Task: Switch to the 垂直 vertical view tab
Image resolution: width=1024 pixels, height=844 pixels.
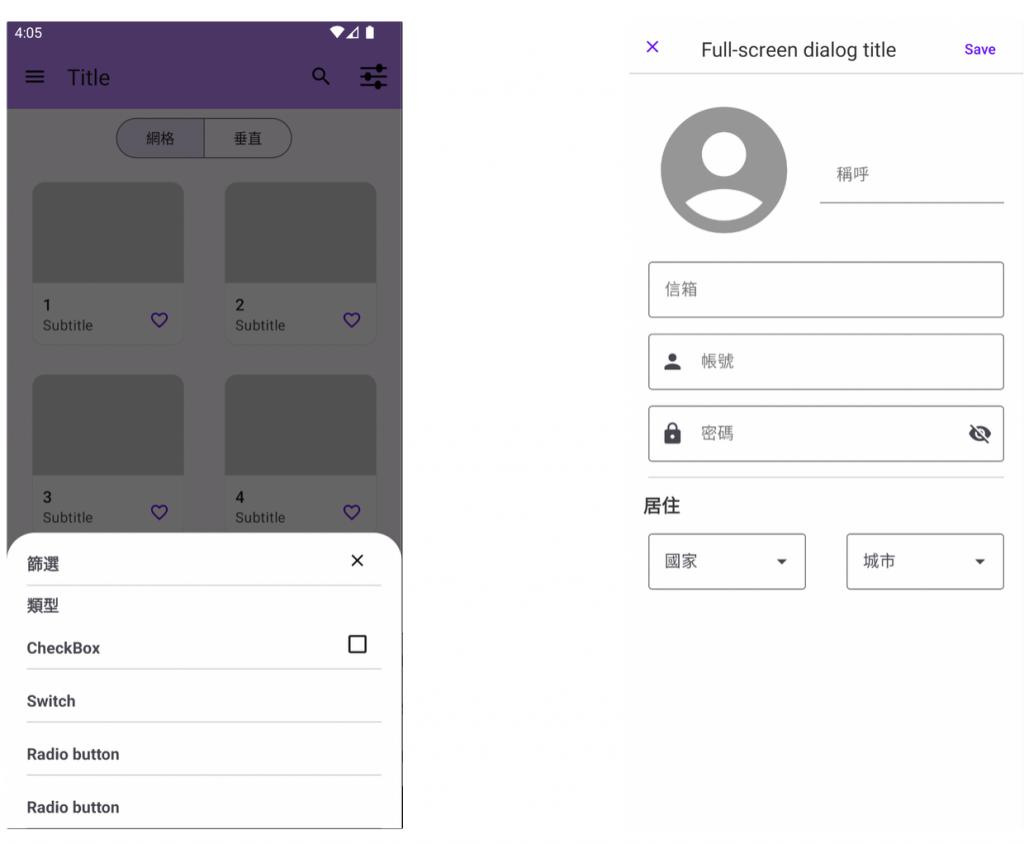Action: pyautogui.click(x=248, y=138)
